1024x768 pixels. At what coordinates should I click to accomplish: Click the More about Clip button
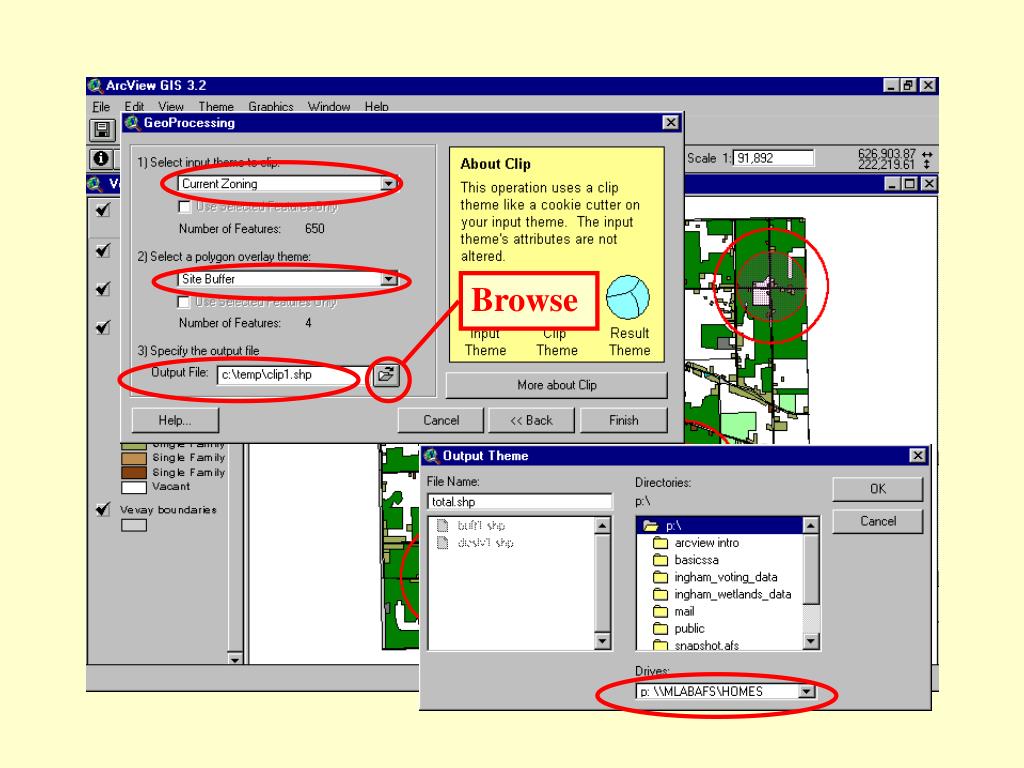pyautogui.click(x=556, y=385)
